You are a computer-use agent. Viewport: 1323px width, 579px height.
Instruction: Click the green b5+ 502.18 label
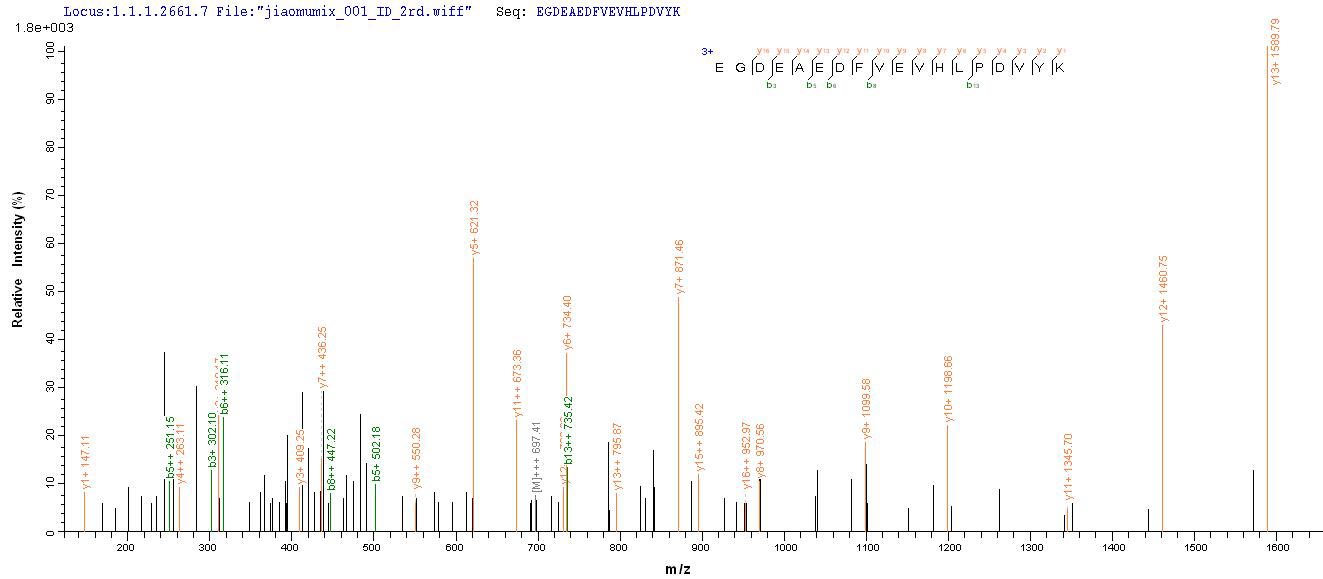coord(376,454)
